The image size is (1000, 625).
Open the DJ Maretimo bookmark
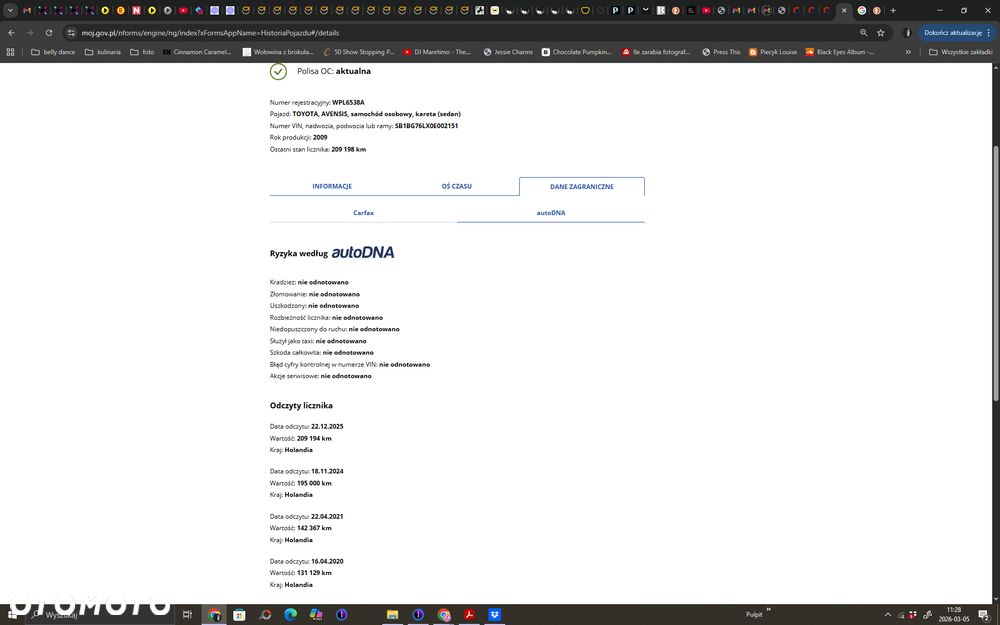click(x=437, y=52)
